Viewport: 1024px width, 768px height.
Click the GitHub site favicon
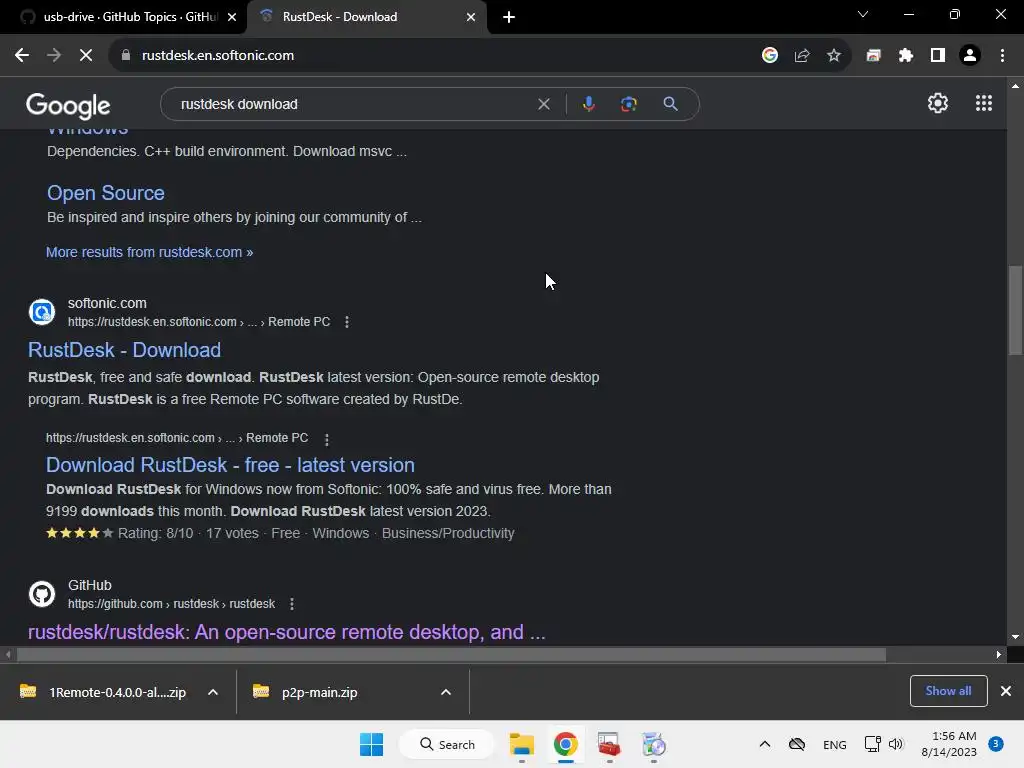(x=42, y=594)
